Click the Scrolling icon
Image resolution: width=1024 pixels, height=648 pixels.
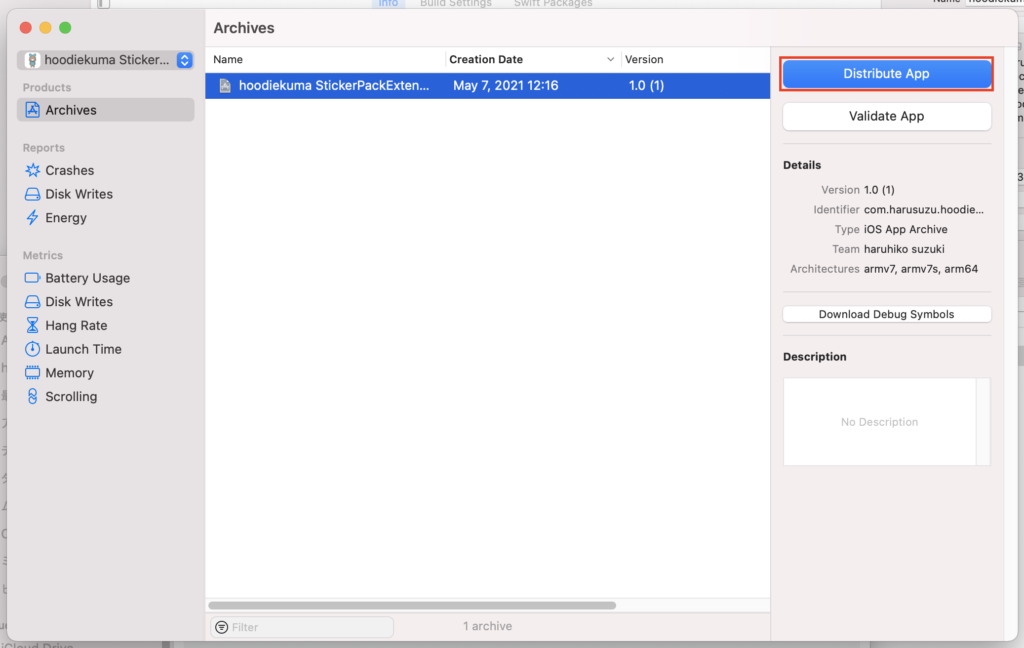pyautogui.click(x=32, y=397)
